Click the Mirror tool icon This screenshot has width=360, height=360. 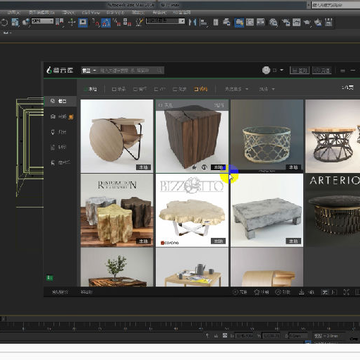click(192, 22)
